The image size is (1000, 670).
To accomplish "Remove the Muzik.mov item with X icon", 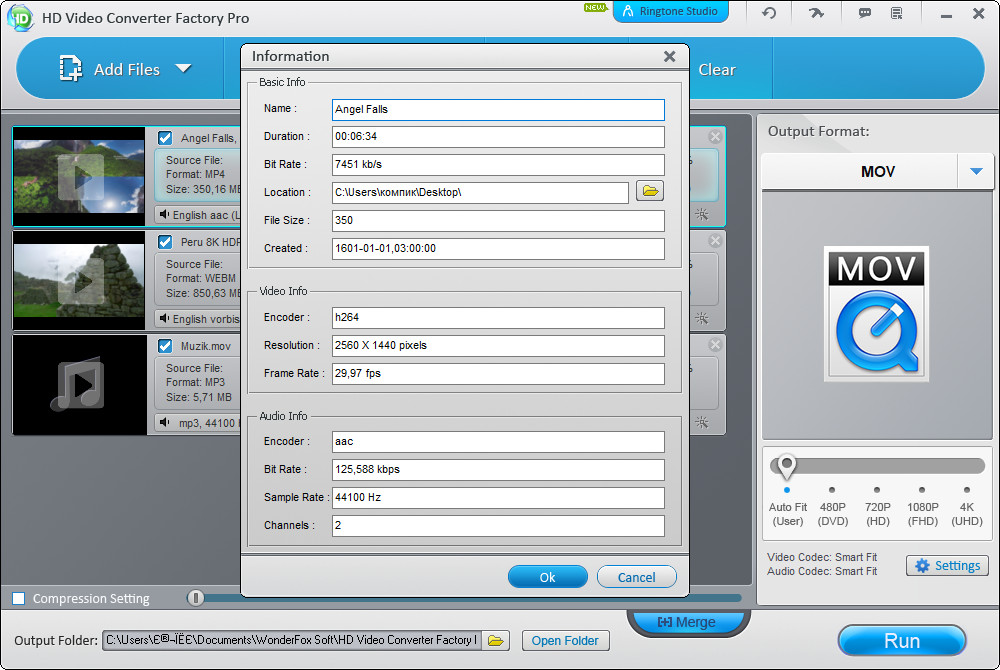I will point(715,344).
